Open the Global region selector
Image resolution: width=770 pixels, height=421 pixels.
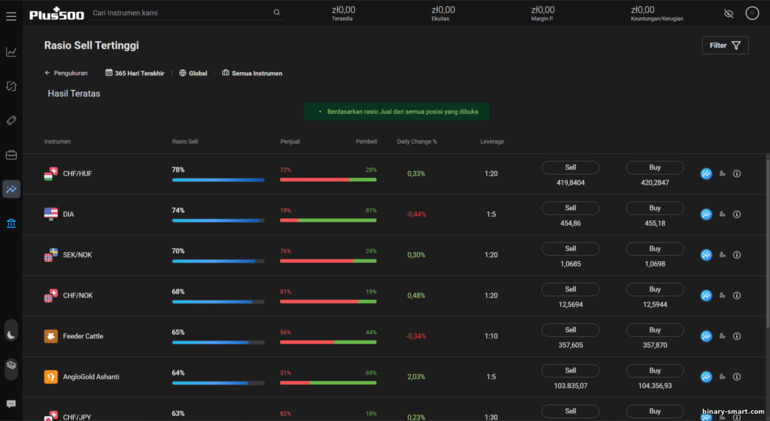pyautogui.click(x=193, y=73)
